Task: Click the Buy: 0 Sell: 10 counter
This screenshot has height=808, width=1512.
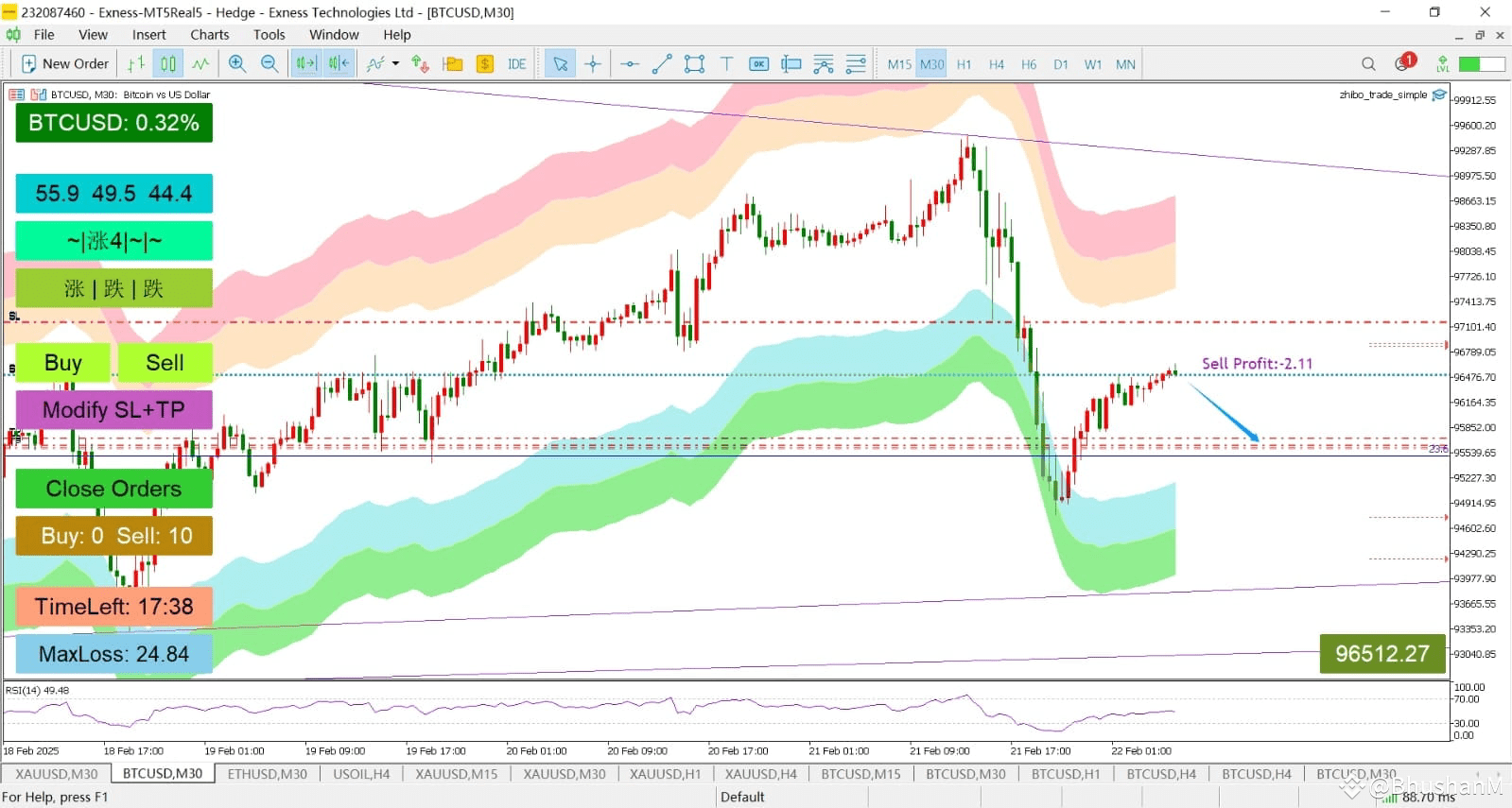Action: [114, 536]
